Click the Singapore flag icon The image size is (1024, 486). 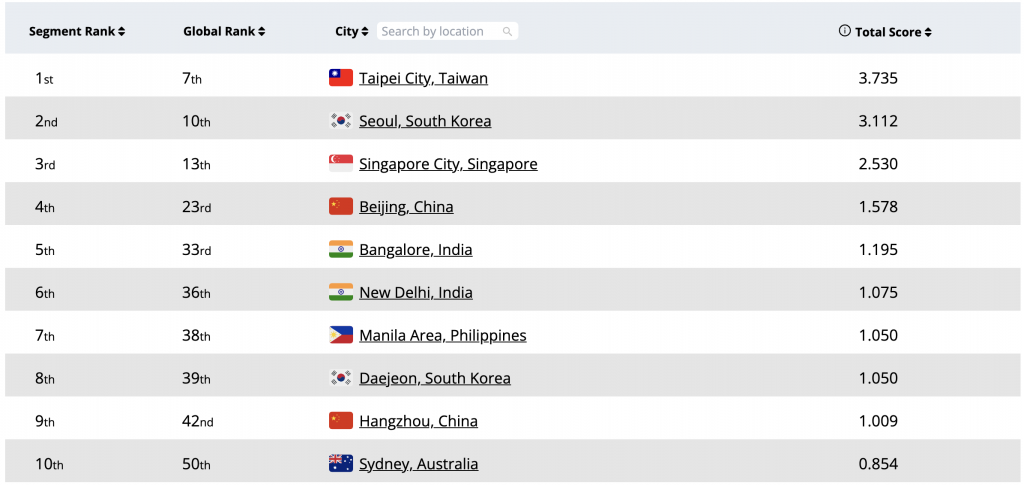341,164
